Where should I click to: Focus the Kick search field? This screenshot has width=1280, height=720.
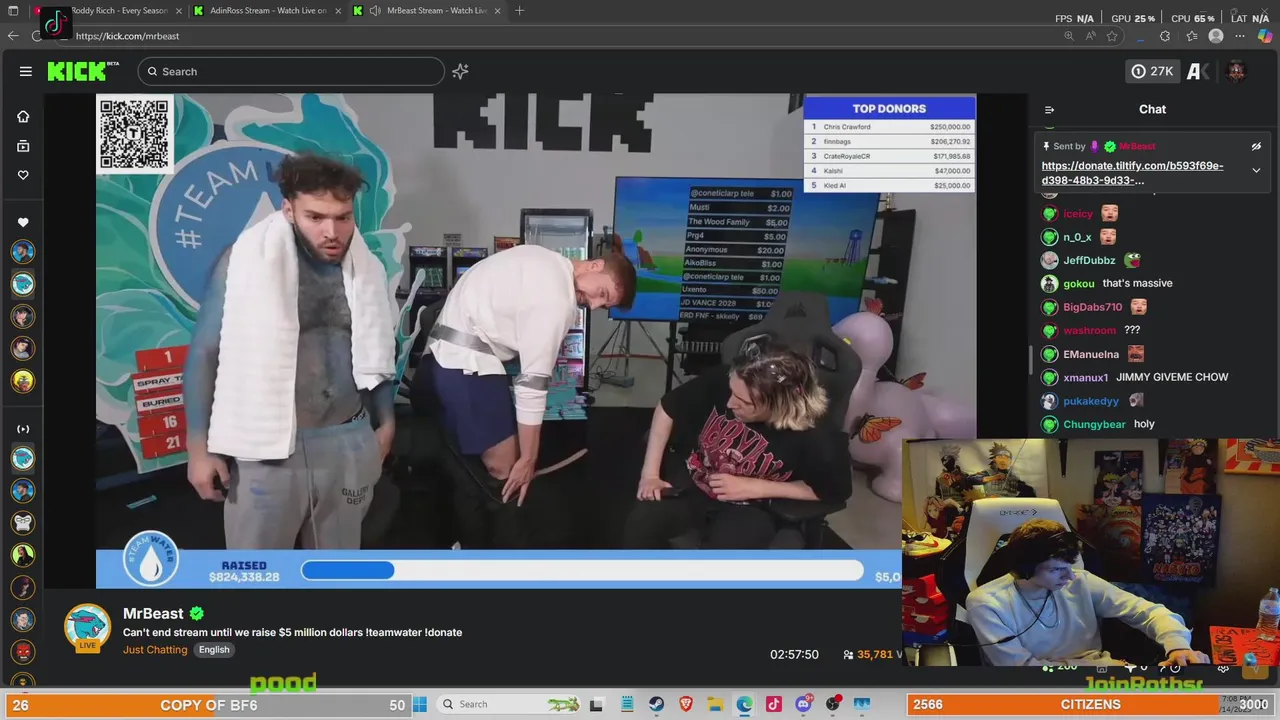click(x=291, y=71)
